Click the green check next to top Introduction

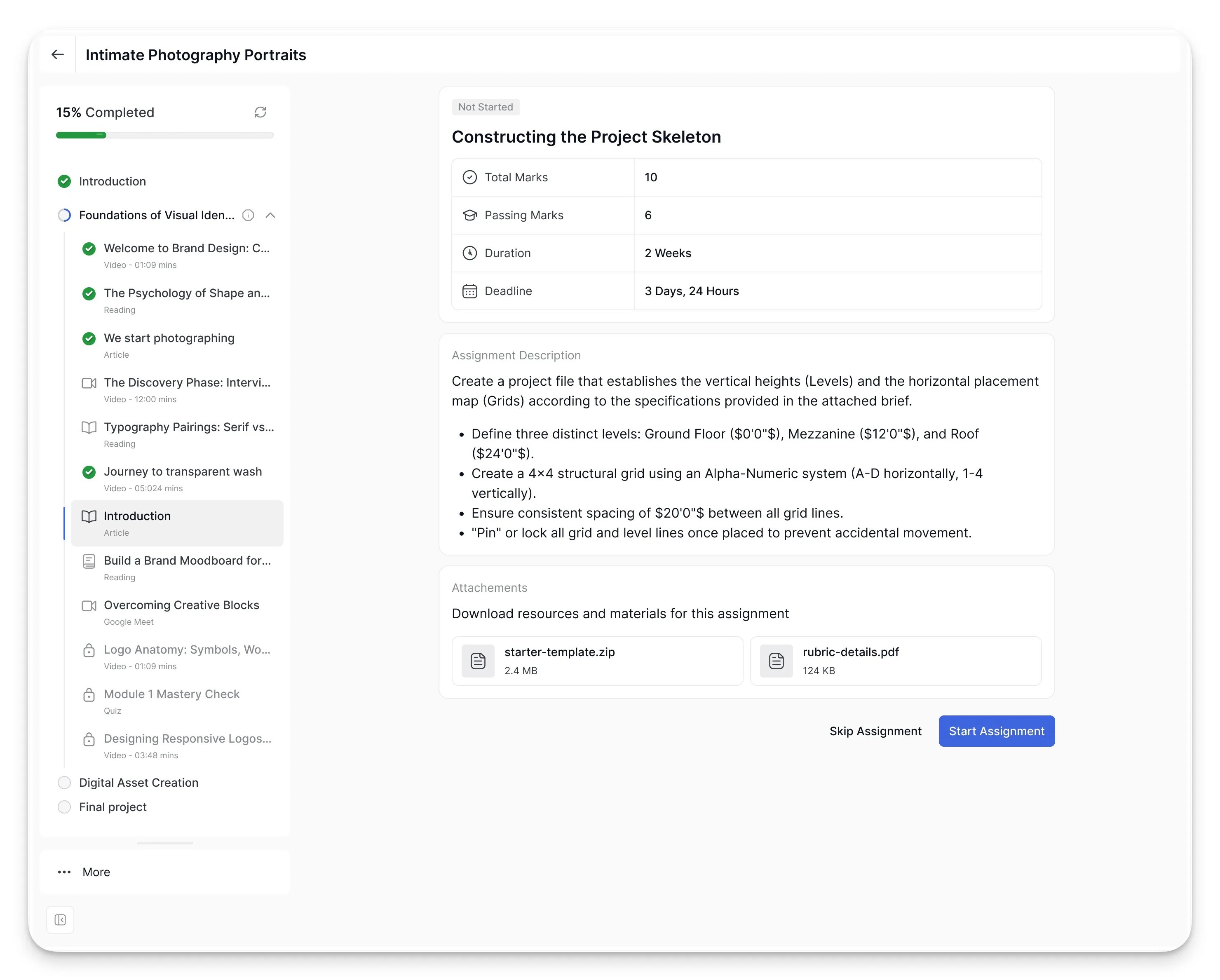pos(65,181)
